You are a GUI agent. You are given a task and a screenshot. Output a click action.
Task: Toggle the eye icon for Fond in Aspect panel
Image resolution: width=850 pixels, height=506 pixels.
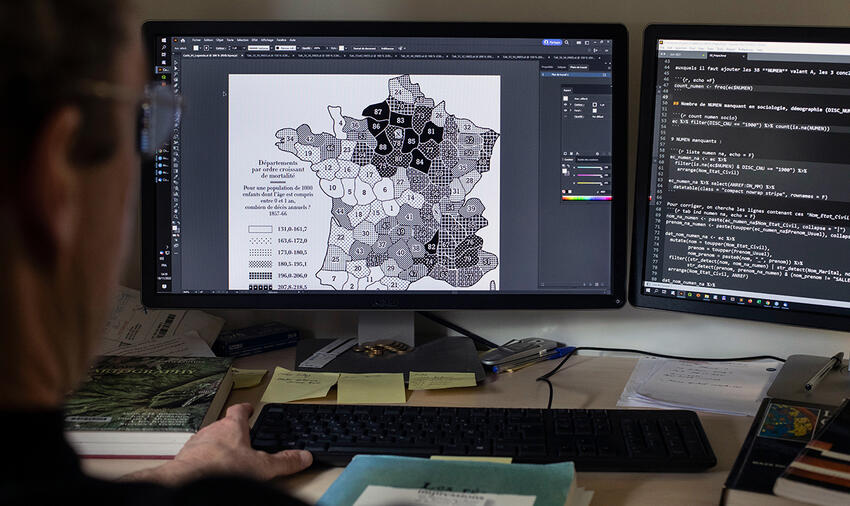click(x=565, y=111)
